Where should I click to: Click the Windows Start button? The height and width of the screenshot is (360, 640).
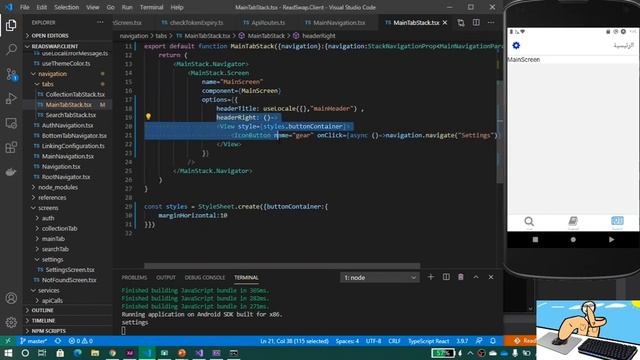tap(8, 353)
